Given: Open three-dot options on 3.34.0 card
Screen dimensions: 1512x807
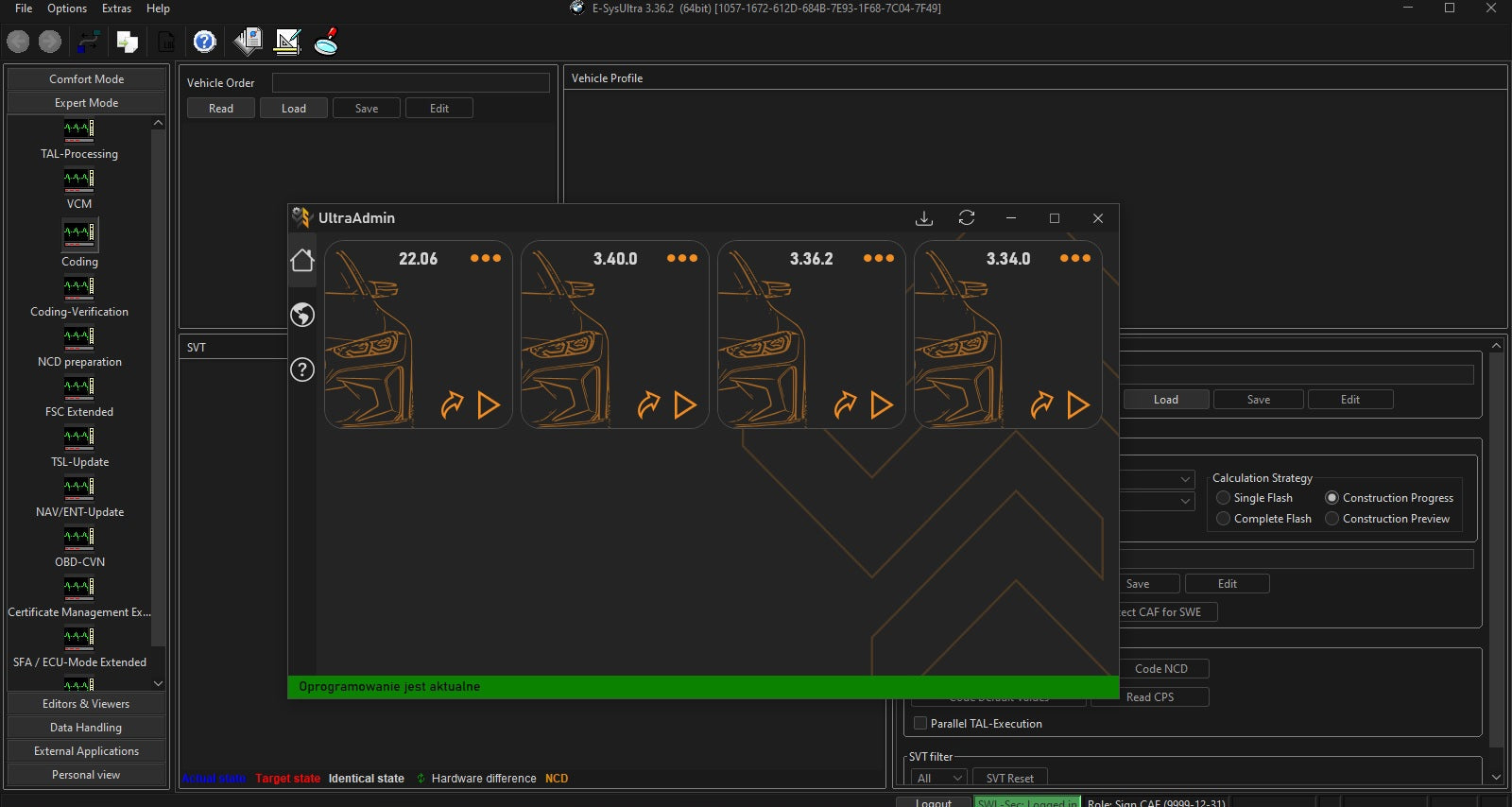Looking at the screenshot, I should click(1075, 258).
